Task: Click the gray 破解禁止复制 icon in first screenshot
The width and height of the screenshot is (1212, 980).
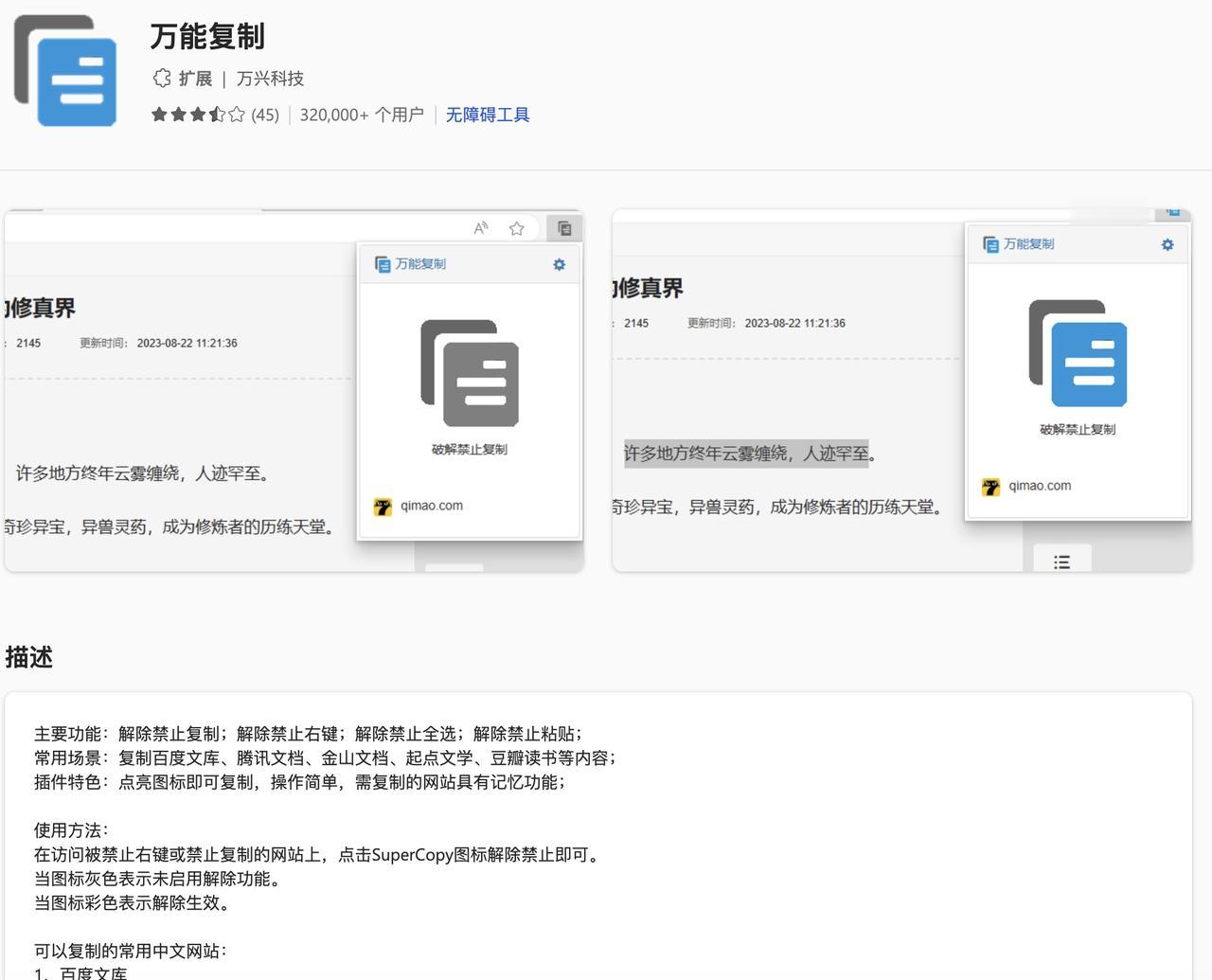Action: [470, 373]
